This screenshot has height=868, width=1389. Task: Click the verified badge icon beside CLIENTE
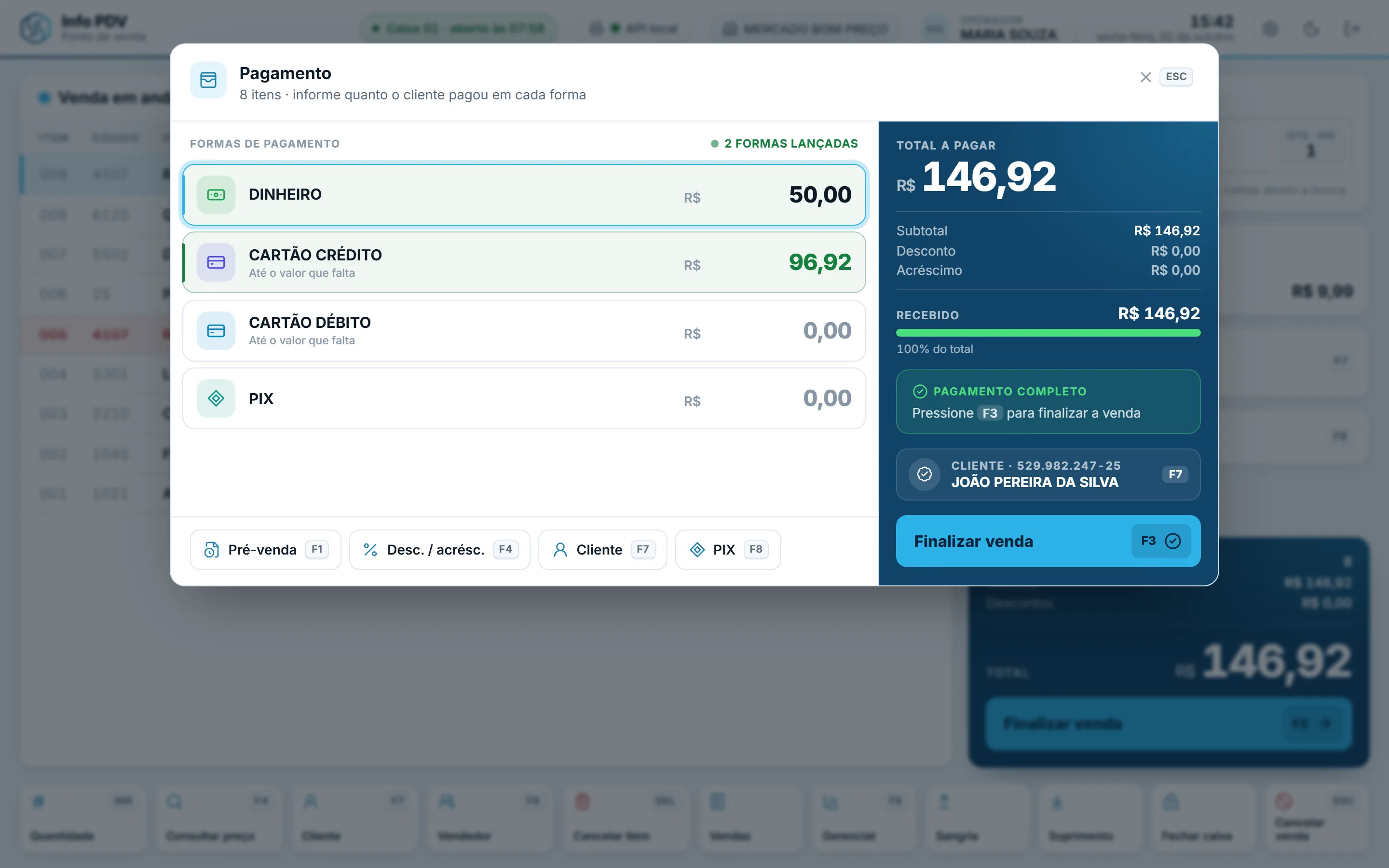(924, 474)
